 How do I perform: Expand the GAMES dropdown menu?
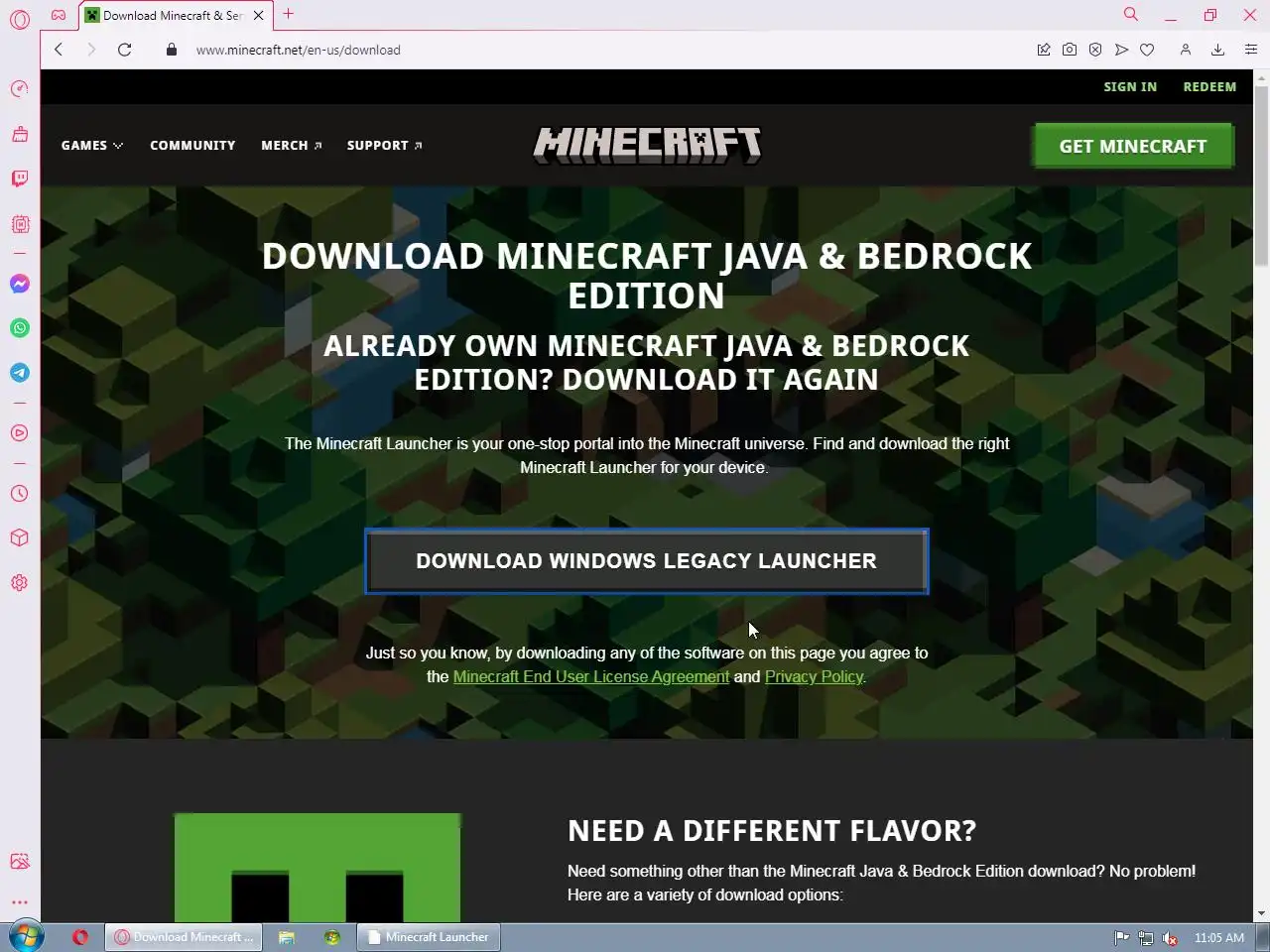pos(92,146)
